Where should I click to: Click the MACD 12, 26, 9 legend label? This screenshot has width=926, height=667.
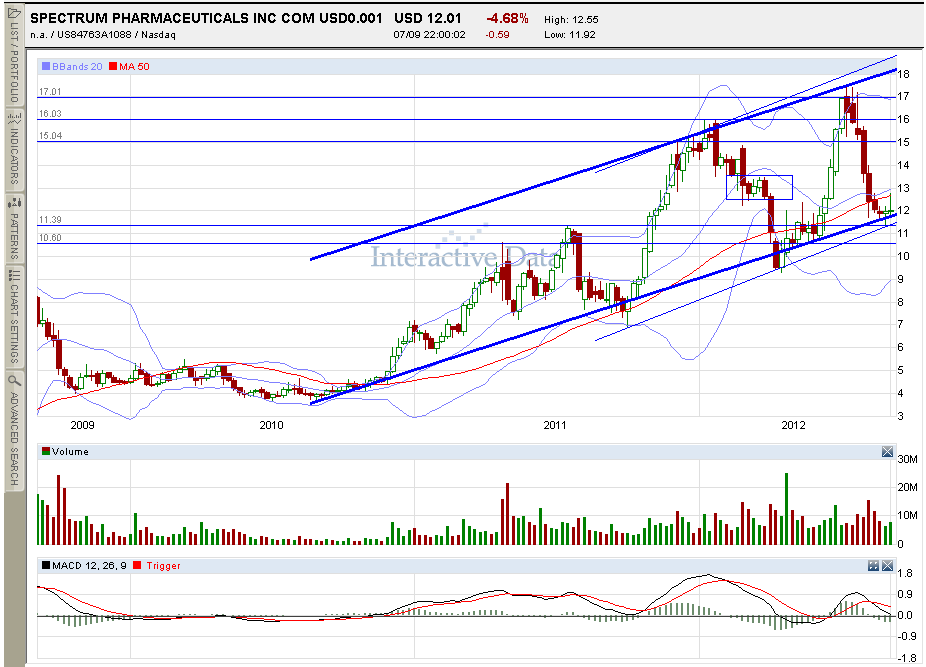89,565
